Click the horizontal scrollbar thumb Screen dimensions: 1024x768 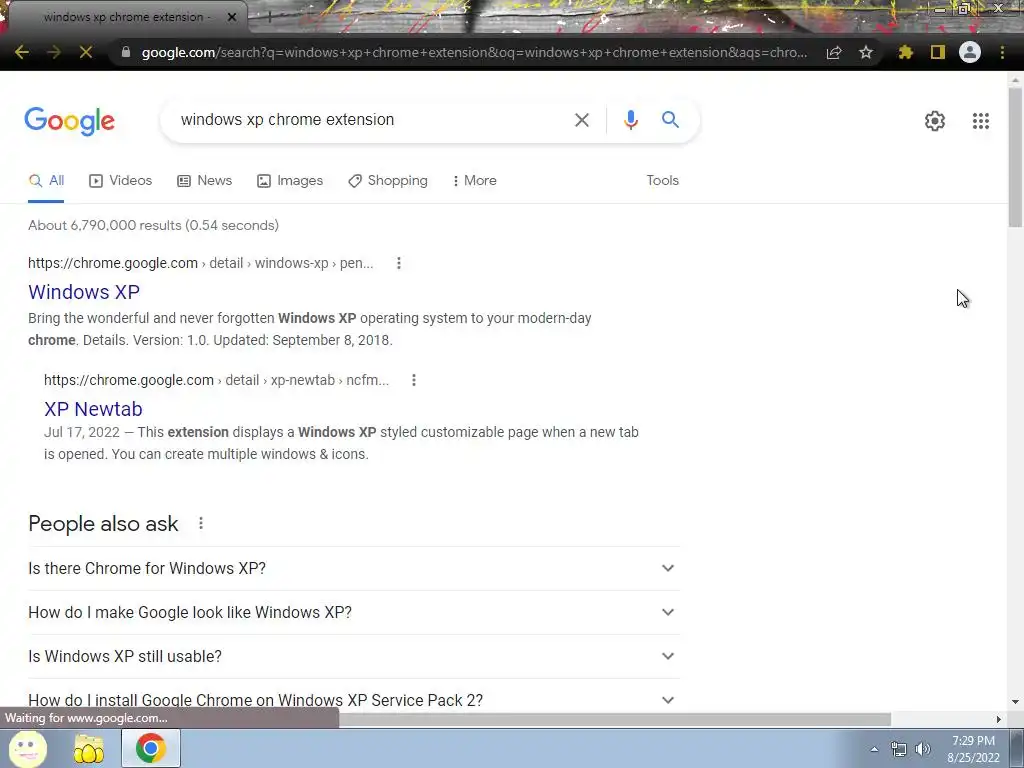[615, 719]
